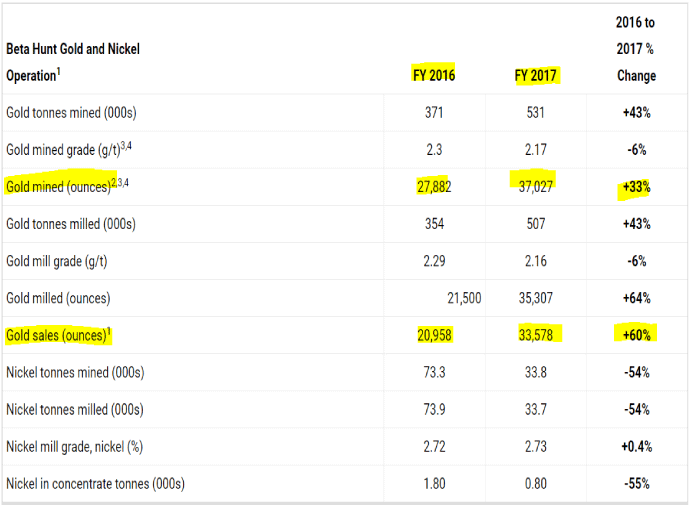Image resolution: width=692 pixels, height=505 pixels.
Task: Select the +64% change value
Action: click(636, 298)
